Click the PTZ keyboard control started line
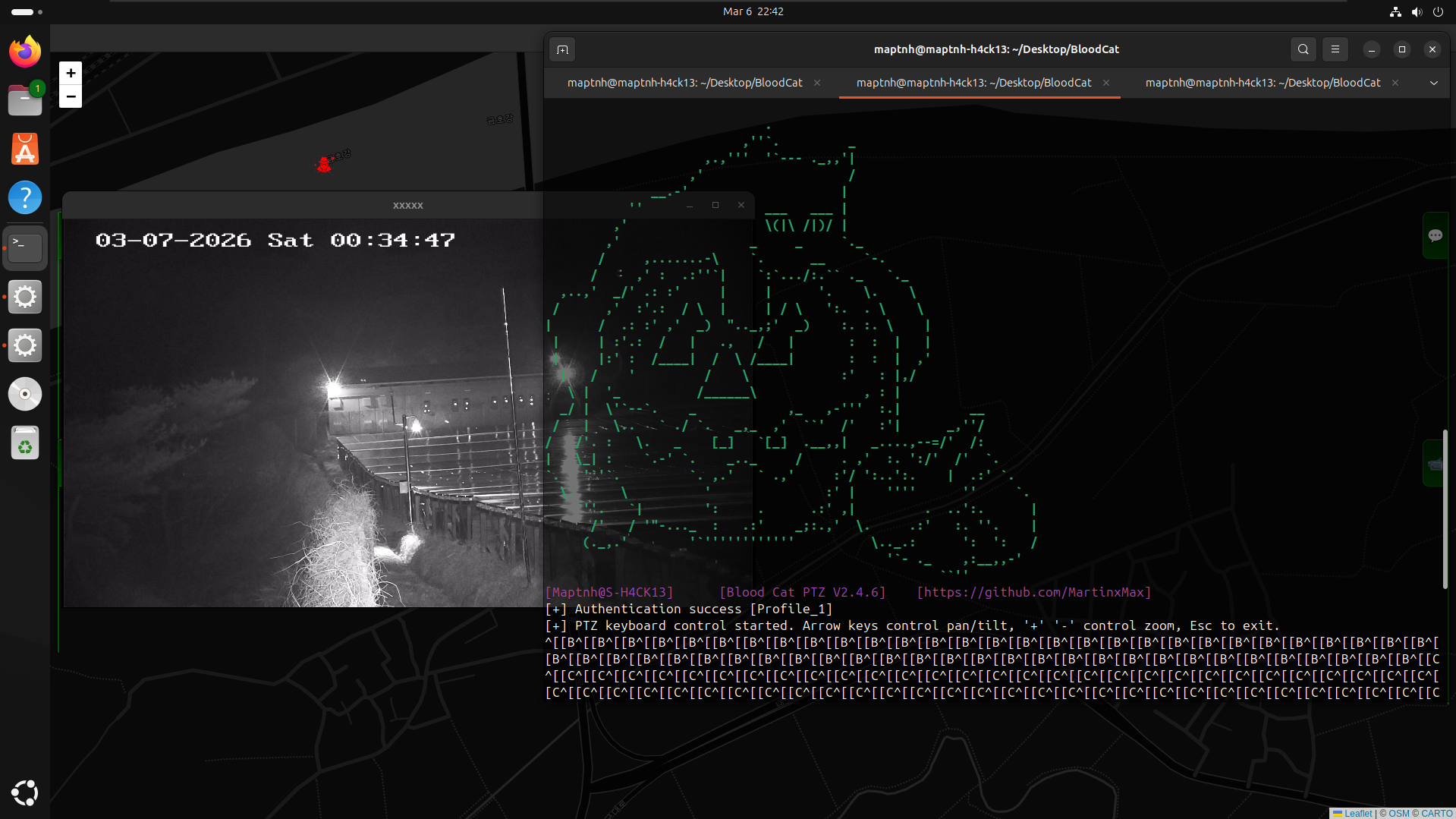Viewport: 1456px width, 819px height. click(913, 625)
